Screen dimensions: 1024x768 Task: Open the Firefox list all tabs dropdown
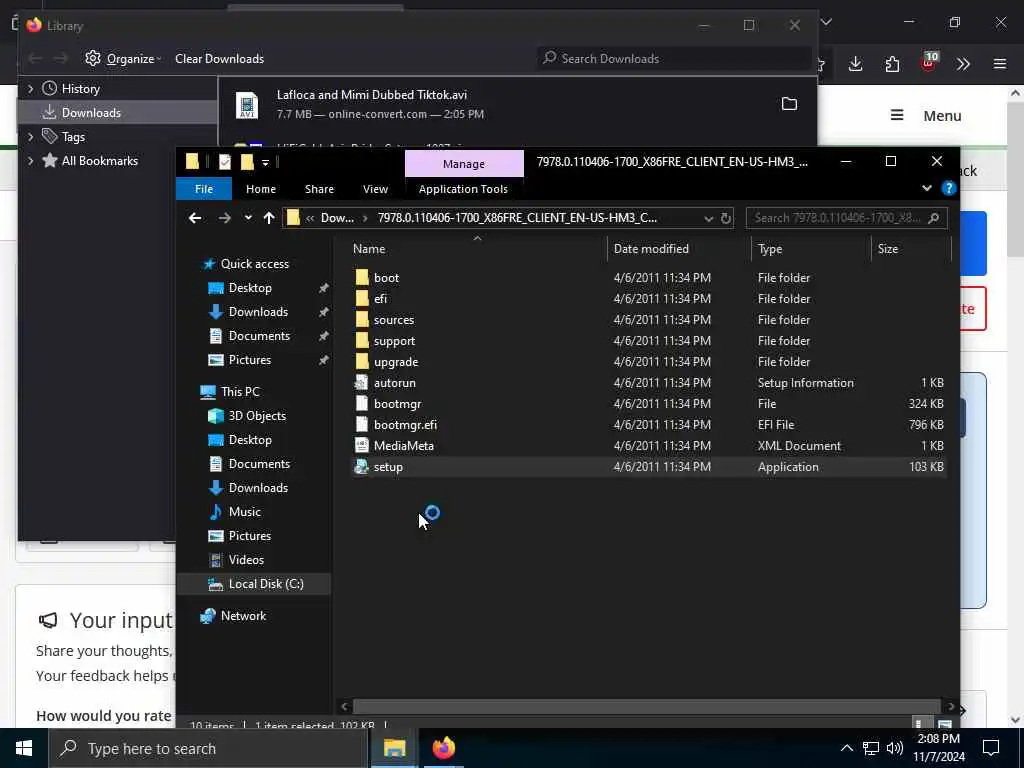tap(826, 22)
